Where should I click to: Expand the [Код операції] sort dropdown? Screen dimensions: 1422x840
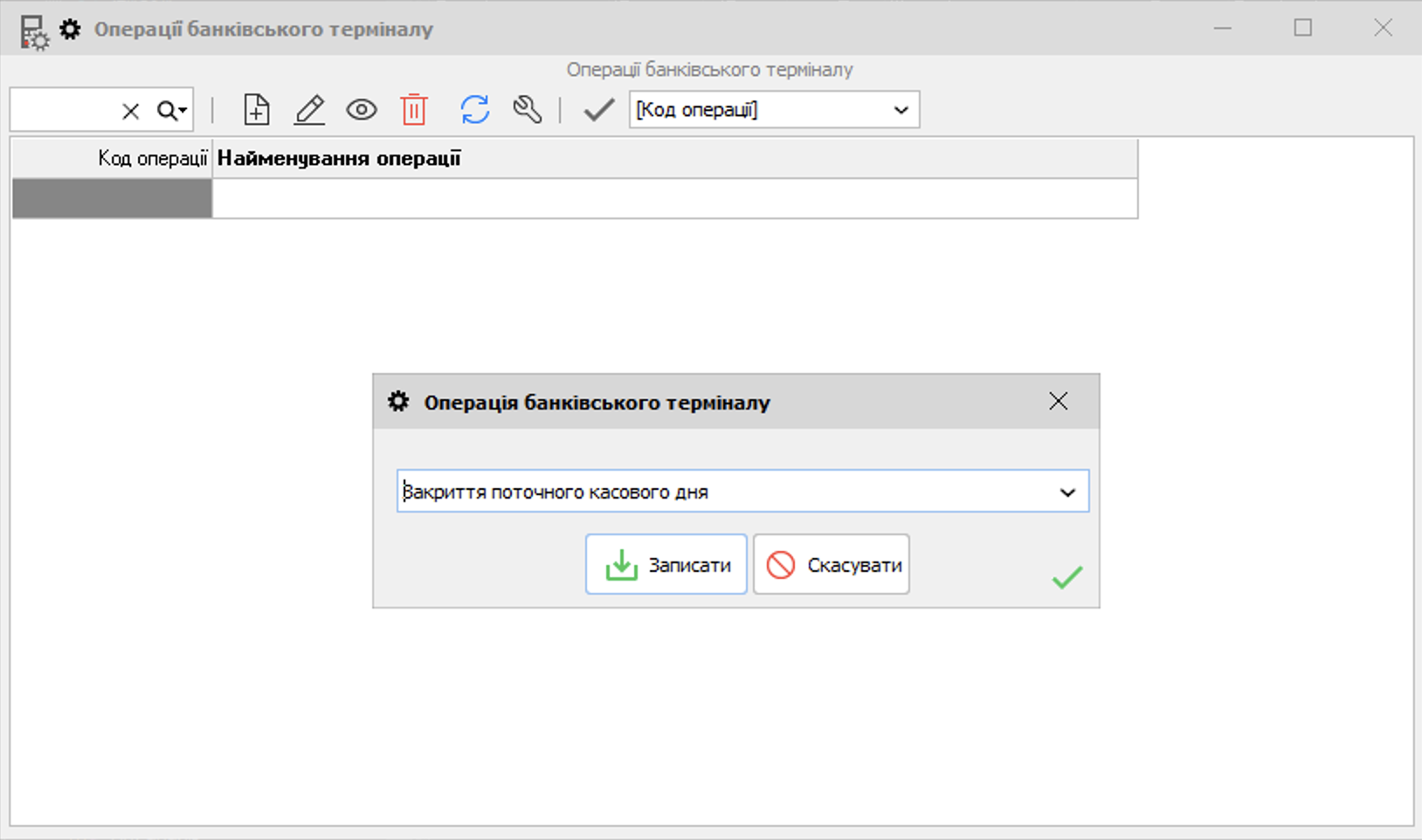[901, 110]
